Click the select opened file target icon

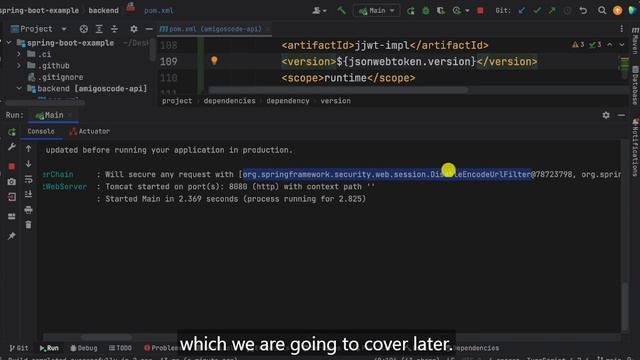click(x=84, y=29)
